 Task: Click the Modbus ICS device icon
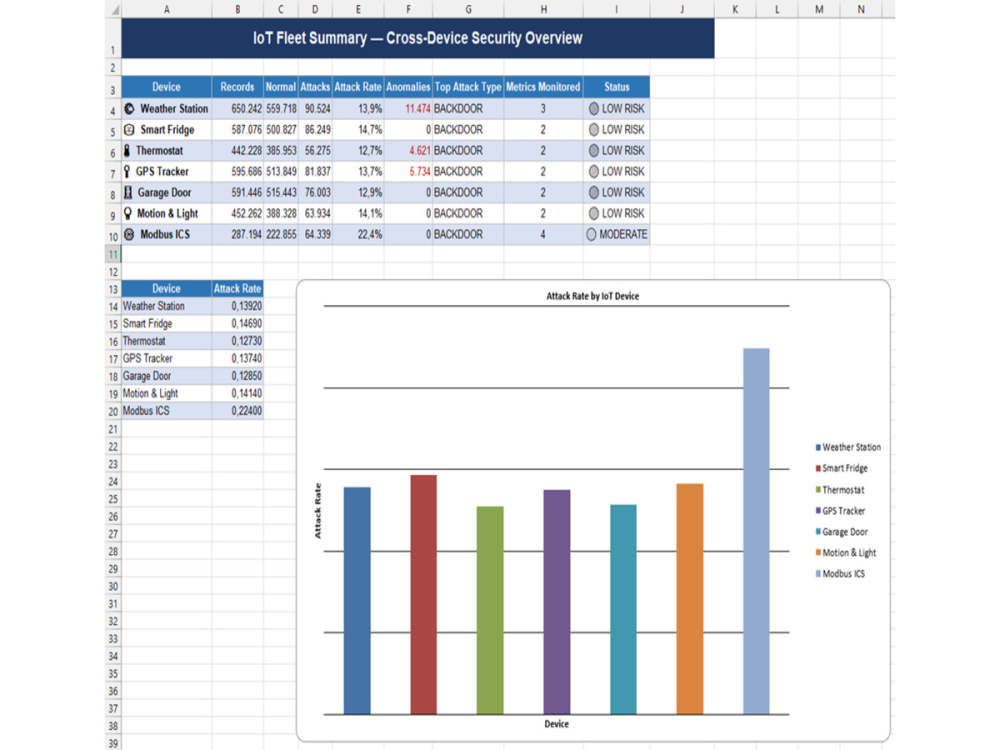[x=129, y=234]
